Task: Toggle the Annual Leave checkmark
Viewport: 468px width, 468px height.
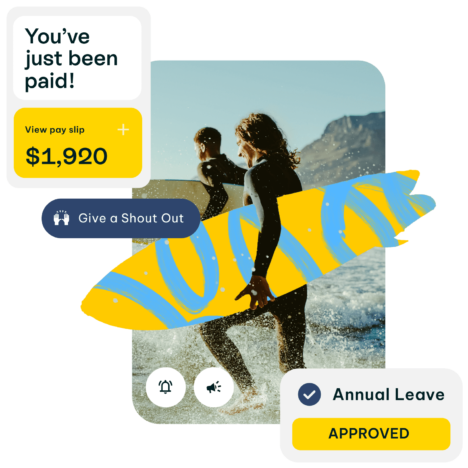Action: pos(309,394)
